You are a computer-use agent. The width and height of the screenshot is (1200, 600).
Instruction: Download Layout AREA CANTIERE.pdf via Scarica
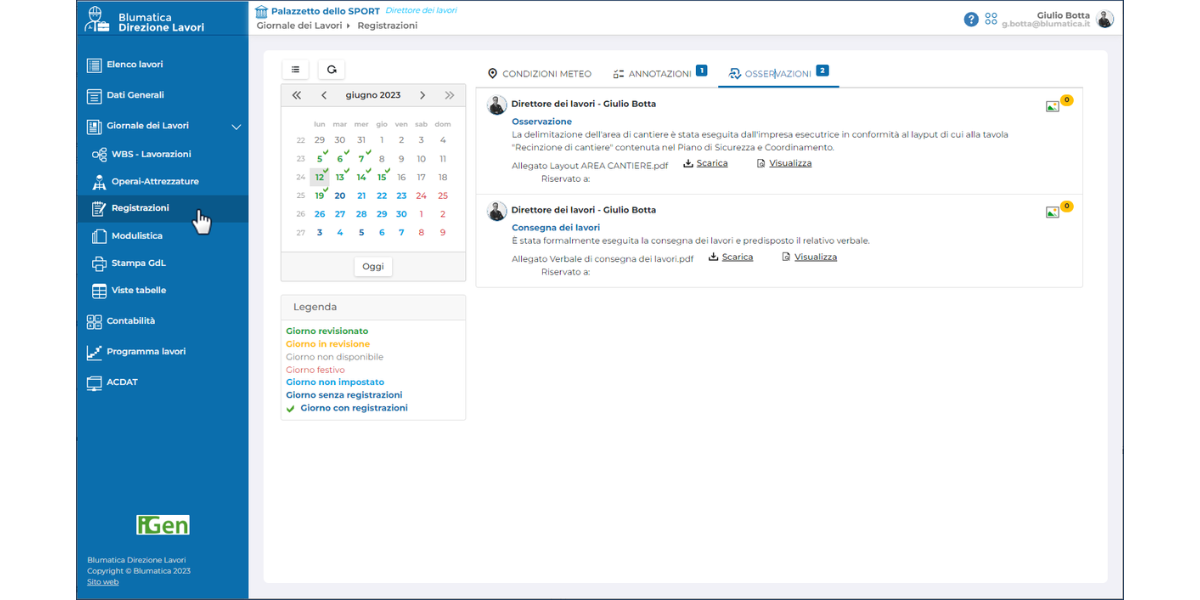tap(706, 164)
